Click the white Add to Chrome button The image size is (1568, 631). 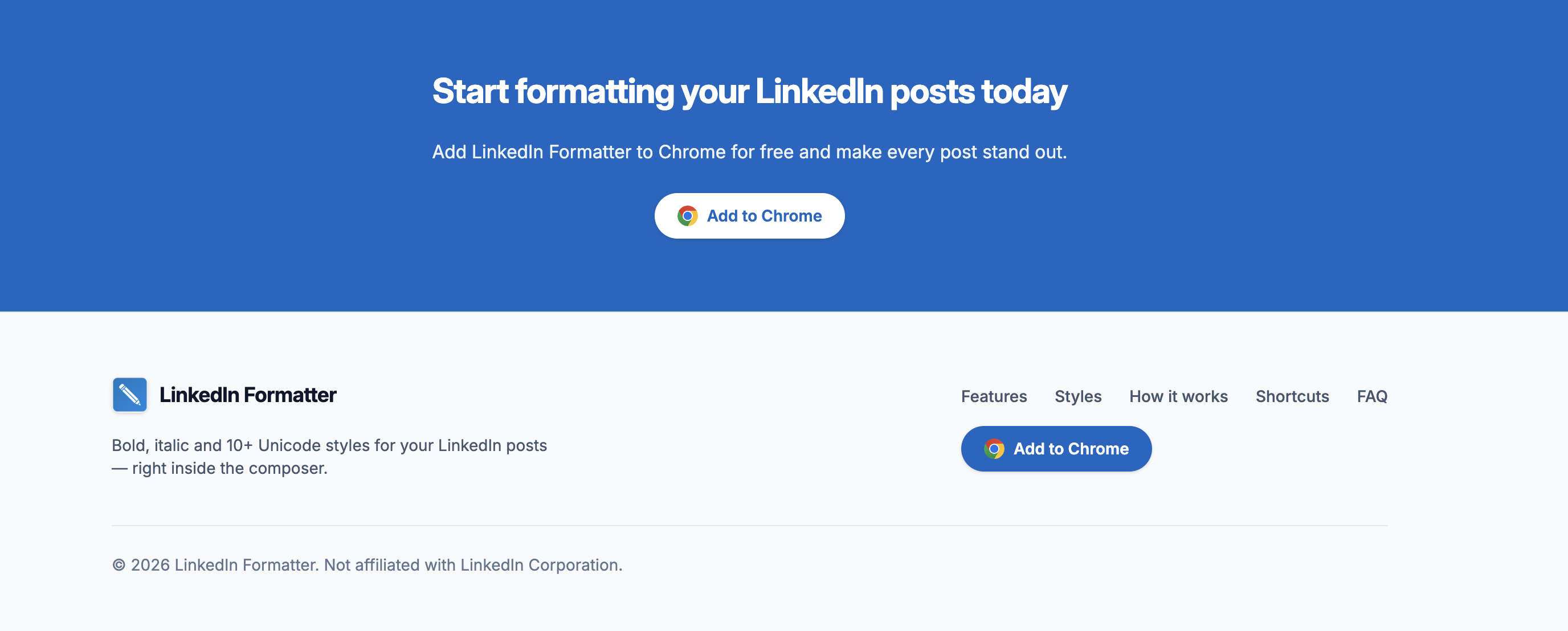pyautogui.click(x=749, y=216)
